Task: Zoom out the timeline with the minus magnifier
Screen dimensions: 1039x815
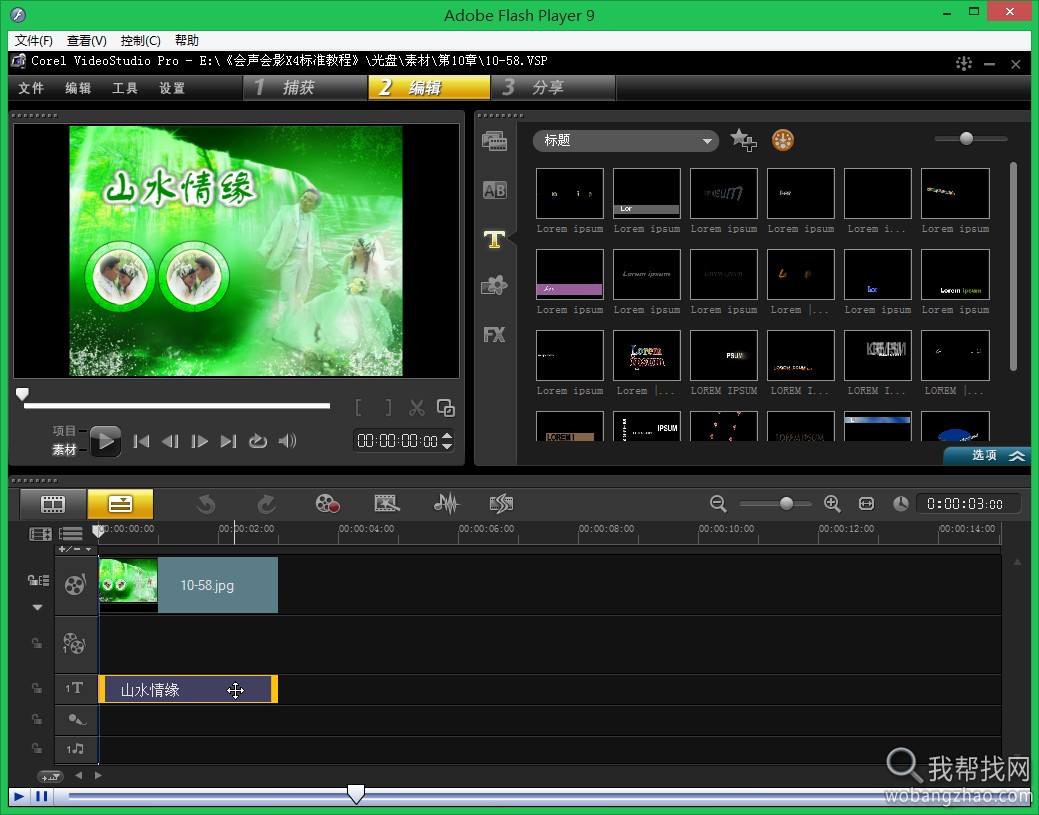Action: [x=718, y=504]
